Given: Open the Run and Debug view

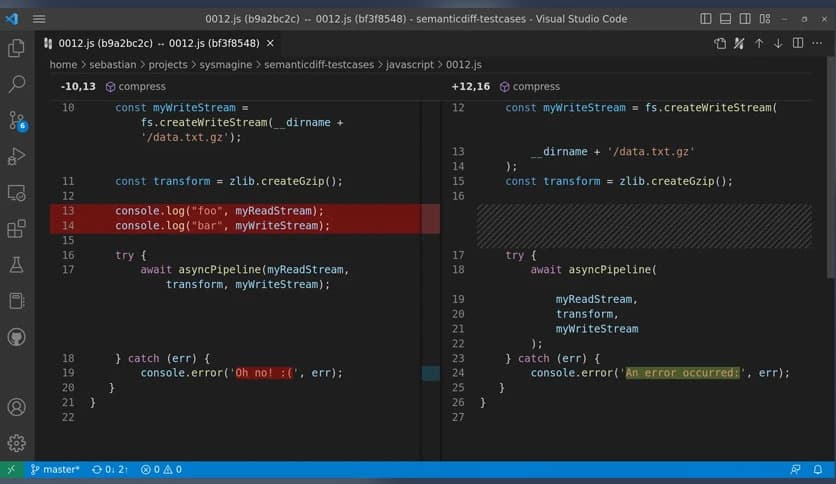Looking at the screenshot, I should pos(16,157).
